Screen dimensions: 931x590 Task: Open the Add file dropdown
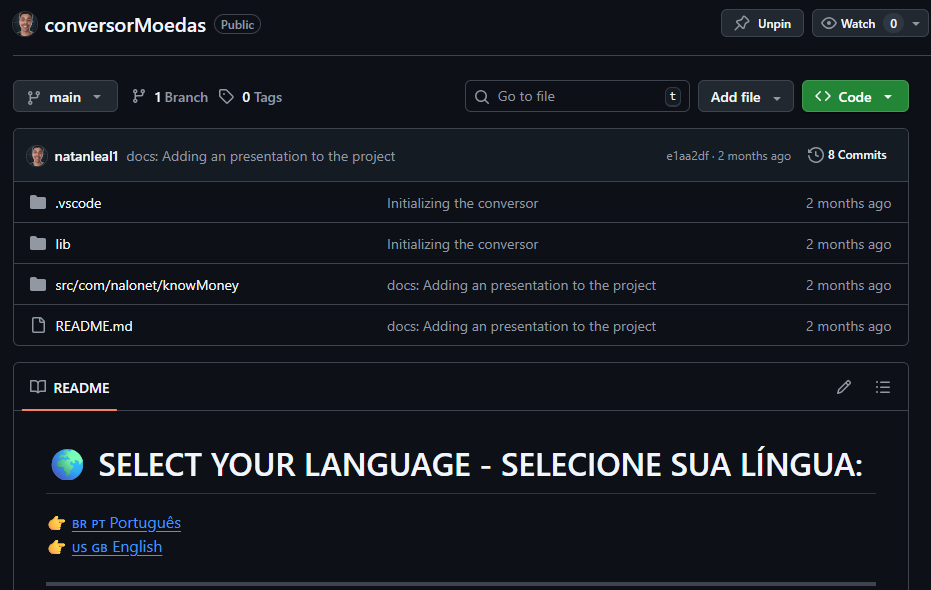(x=745, y=97)
